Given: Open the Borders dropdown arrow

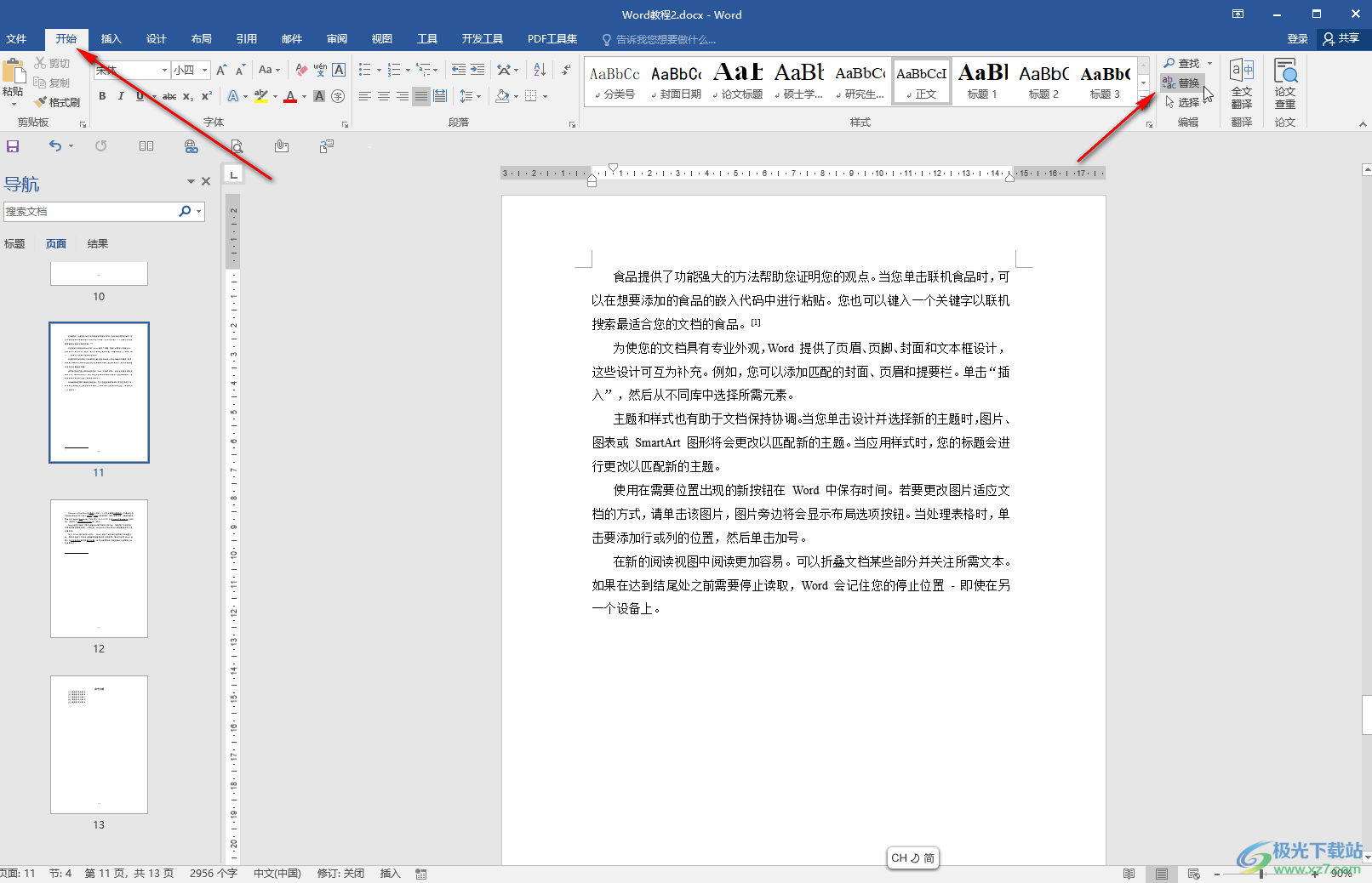Looking at the screenshot, I should pyautogui.click(x=545, y=96).
